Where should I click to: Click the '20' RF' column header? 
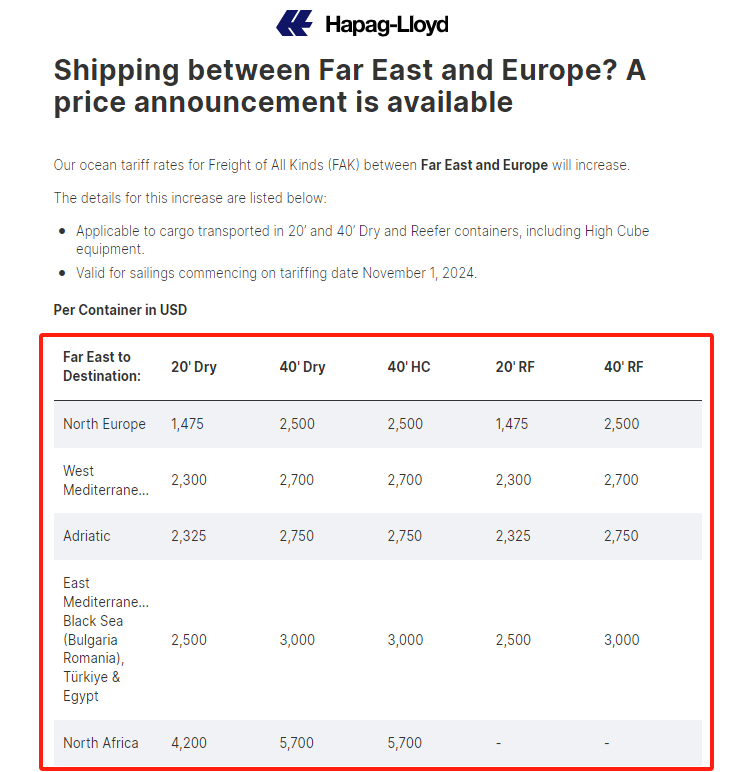tap(515, 367)
